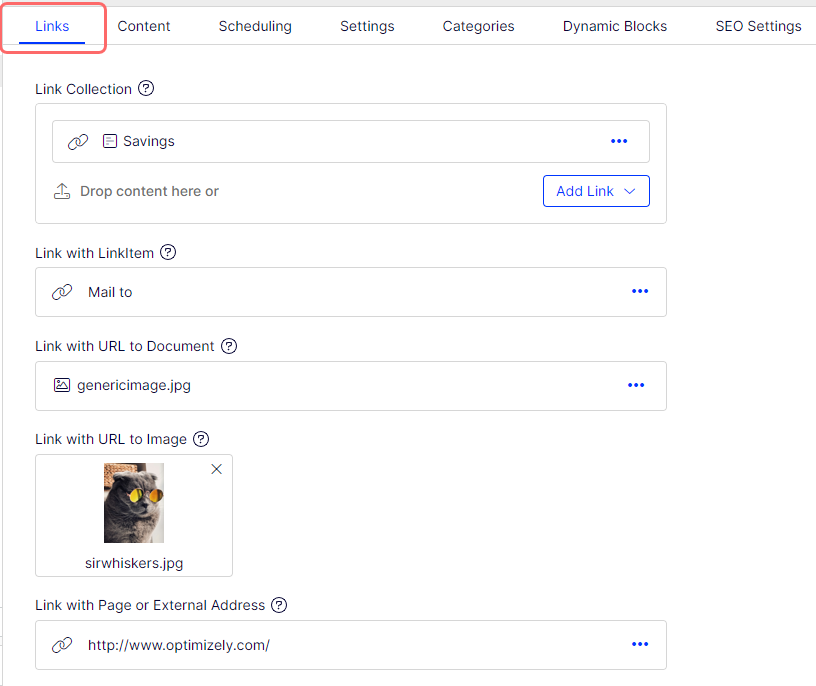Select the genericimage.jpg file name
Viewport: 816px width, 686px height.
(134, 385)
